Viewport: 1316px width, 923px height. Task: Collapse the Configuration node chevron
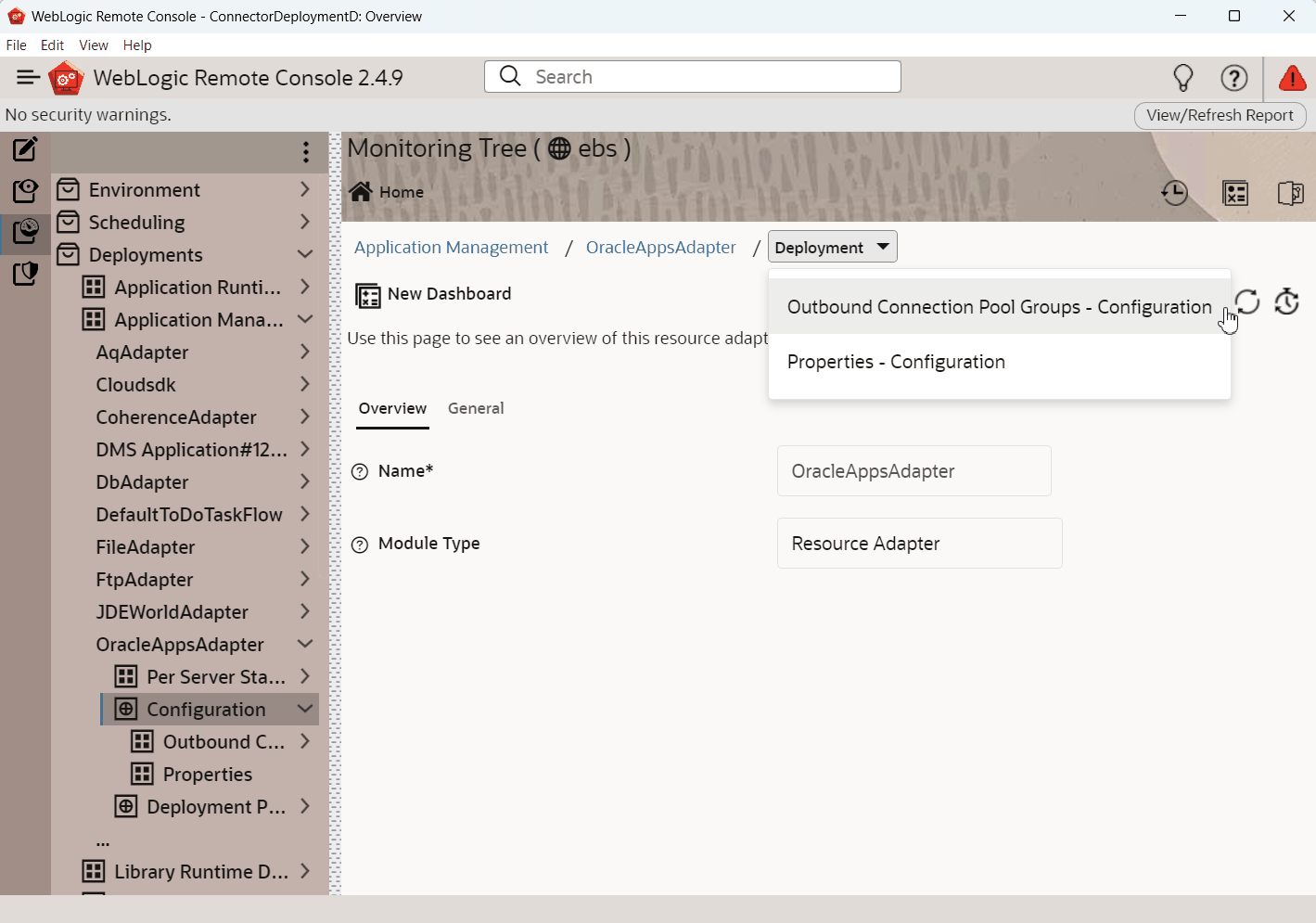tap(304, 709)
